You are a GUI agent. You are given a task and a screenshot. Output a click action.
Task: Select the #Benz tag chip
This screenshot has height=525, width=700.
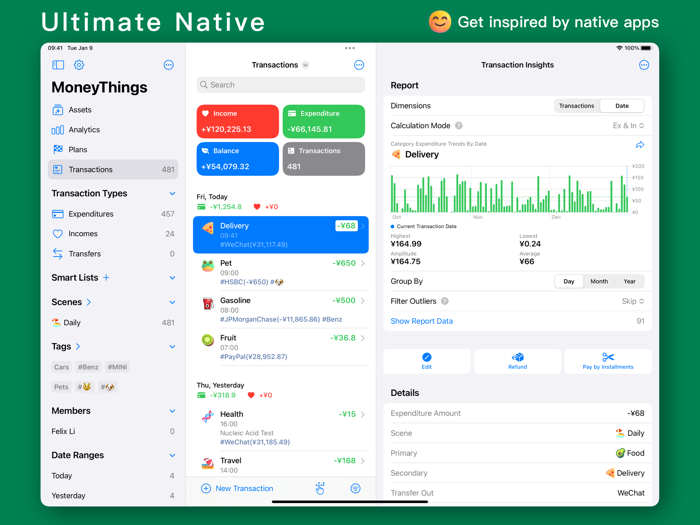[x=88, y=367]
